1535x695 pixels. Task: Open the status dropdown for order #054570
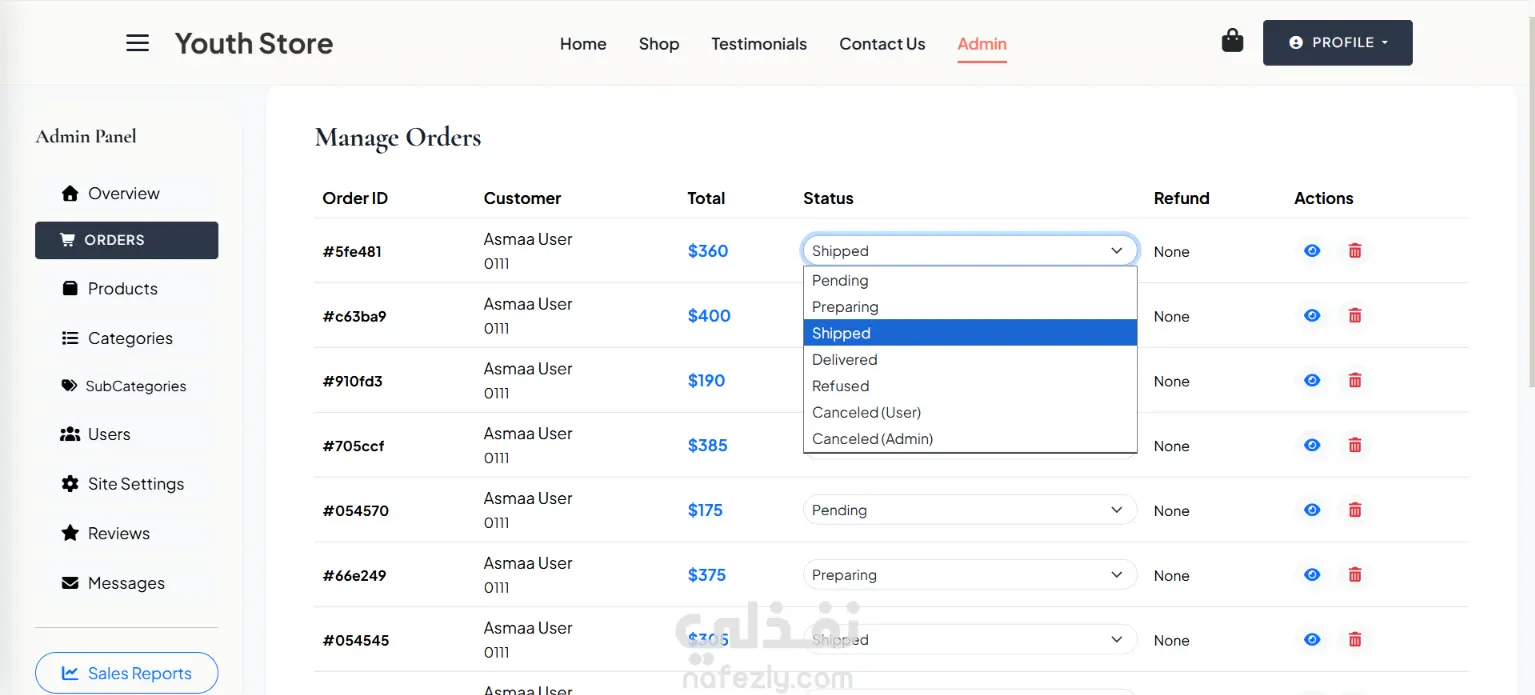pos(970,510)
